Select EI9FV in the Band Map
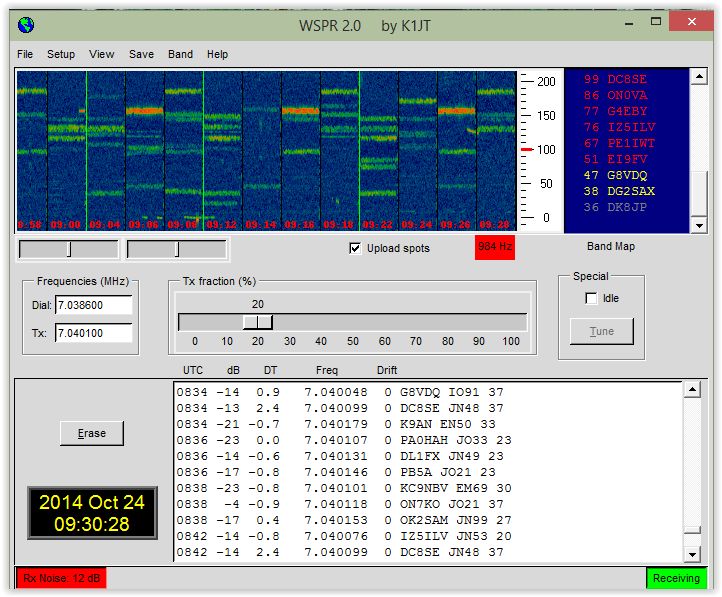 tap(615, 159)
